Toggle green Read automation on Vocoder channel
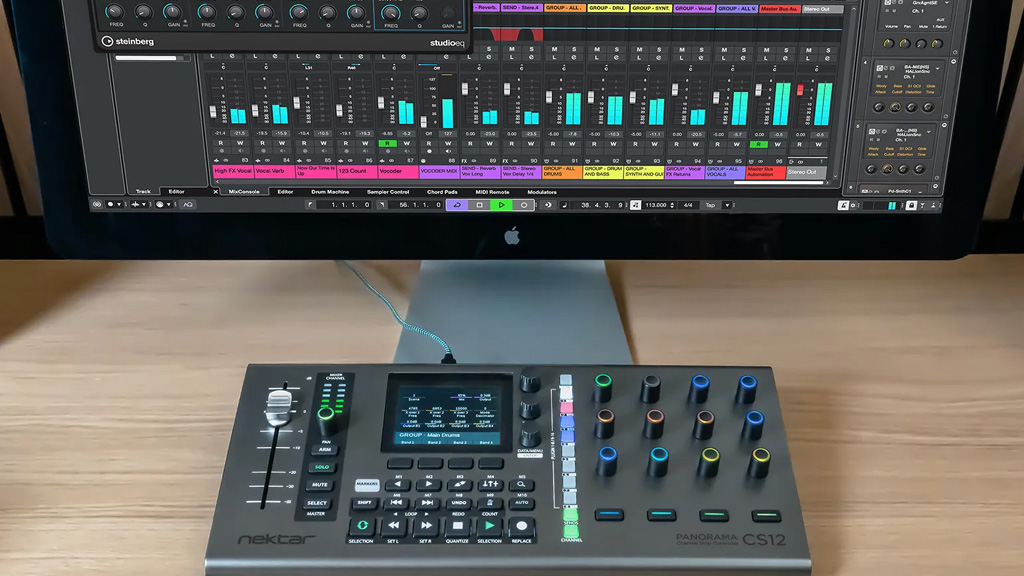 387,143
